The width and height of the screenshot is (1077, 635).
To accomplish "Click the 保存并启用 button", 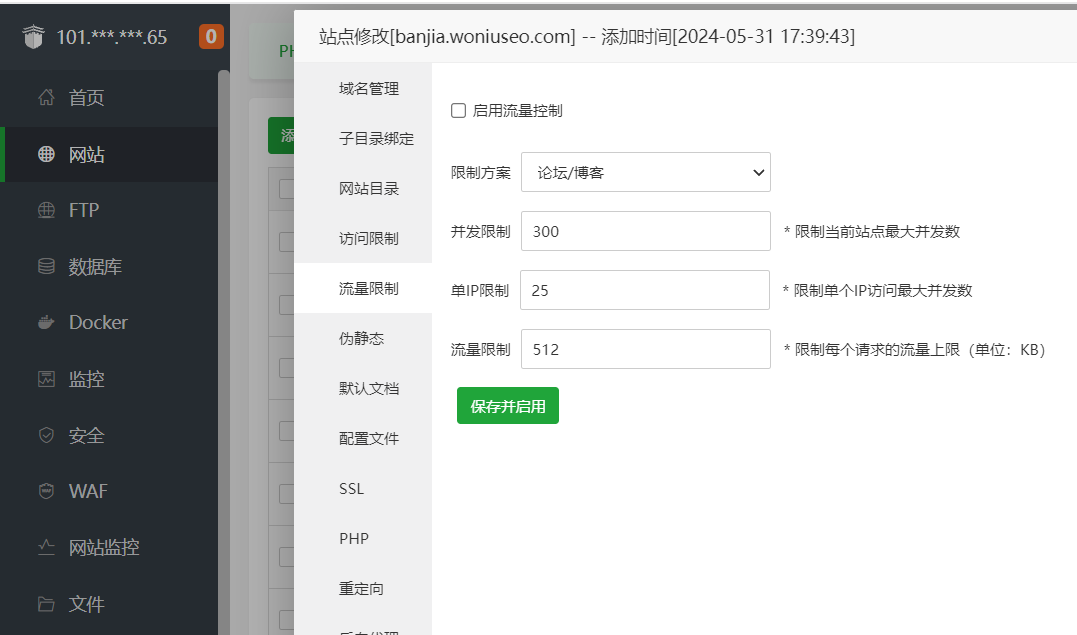I will pos(507,406).
